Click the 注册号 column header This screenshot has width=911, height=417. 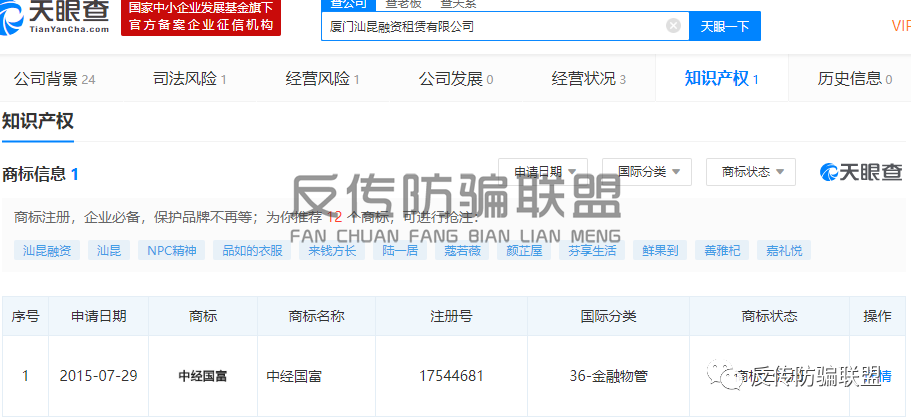click(451, 316)
